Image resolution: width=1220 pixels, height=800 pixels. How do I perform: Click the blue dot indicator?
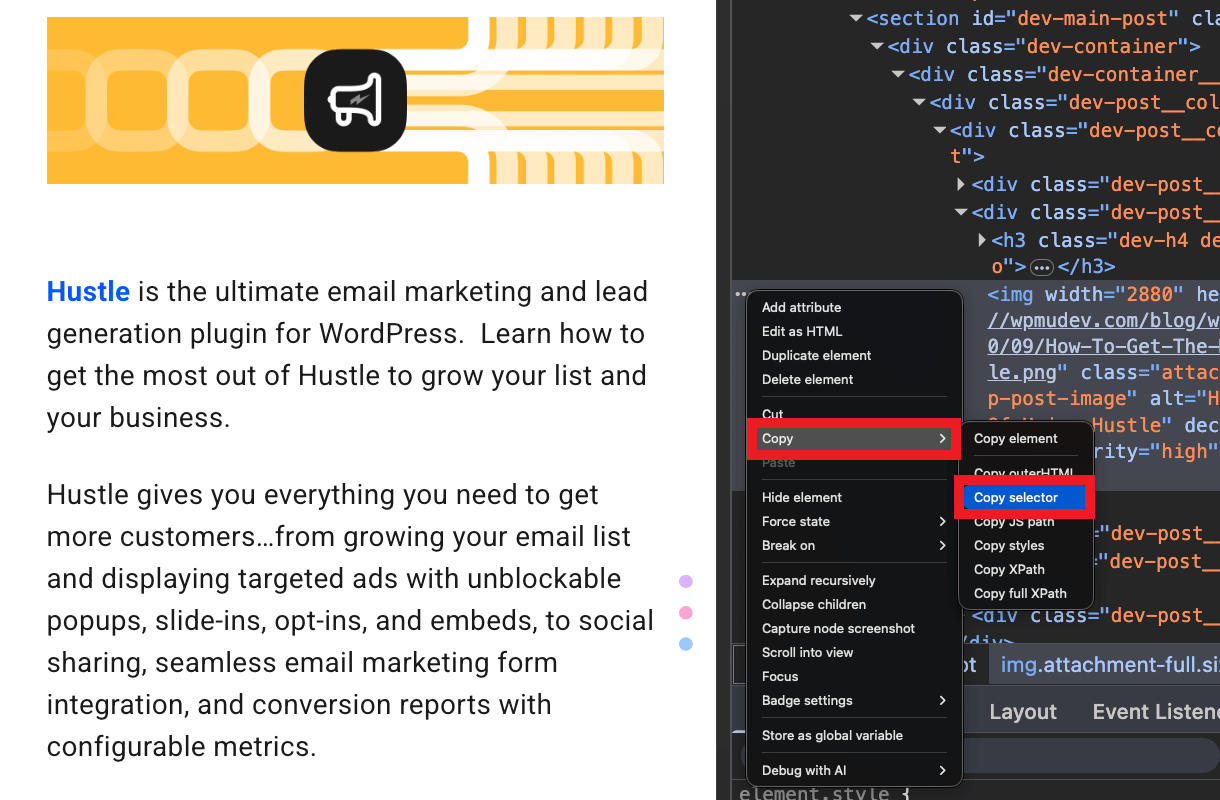(x=686, y=644)
